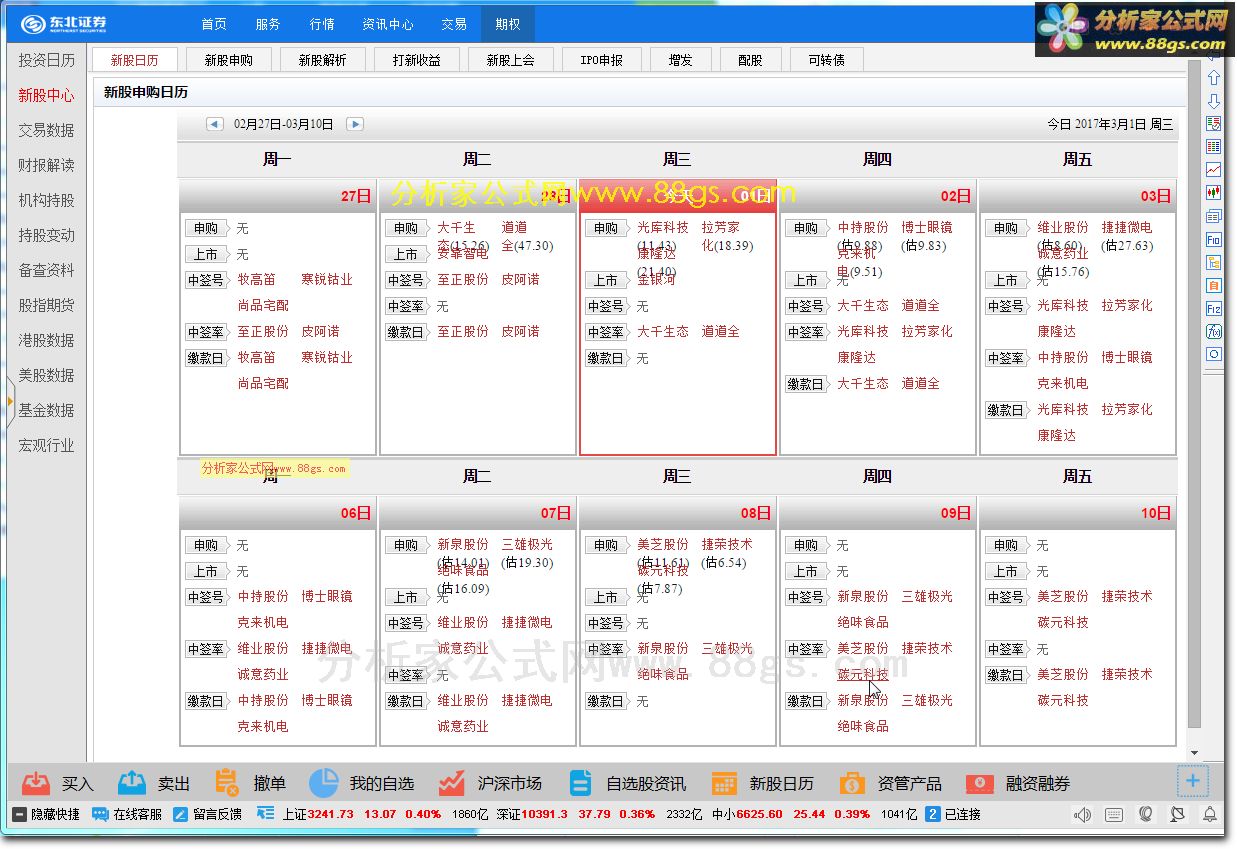Click the up arrow in right toolbar

click(x=1214, y=77)
